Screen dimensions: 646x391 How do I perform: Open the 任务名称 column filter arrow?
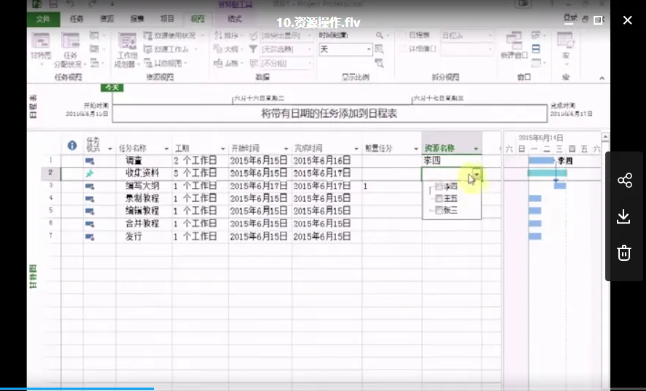click(x=166, y=149)
